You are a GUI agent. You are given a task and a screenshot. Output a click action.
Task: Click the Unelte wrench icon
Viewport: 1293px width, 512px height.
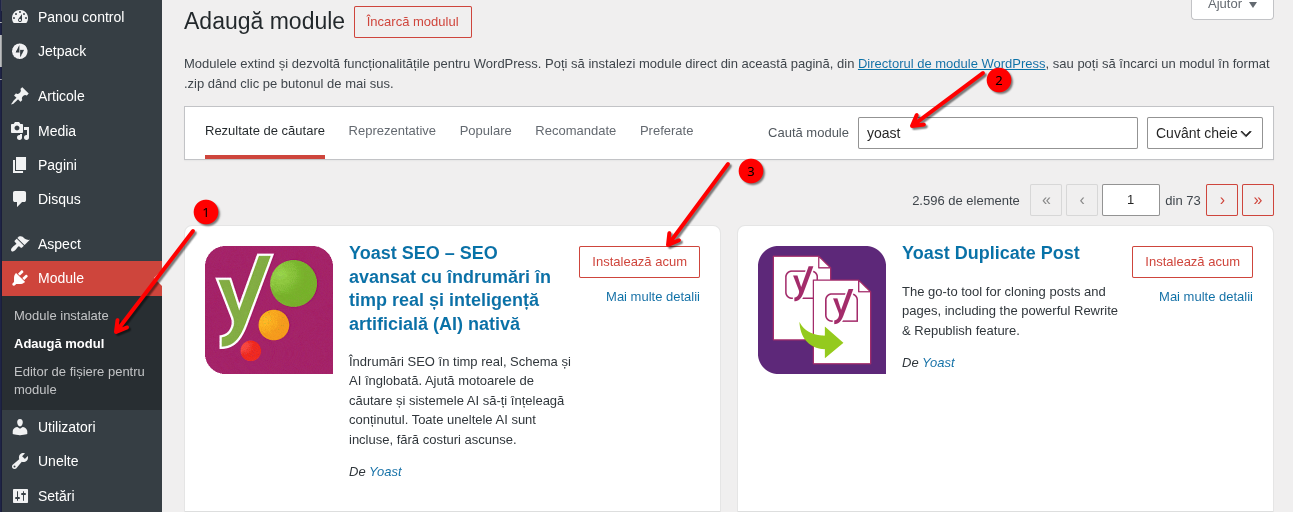pyautogui.click(x=20, y=461)
